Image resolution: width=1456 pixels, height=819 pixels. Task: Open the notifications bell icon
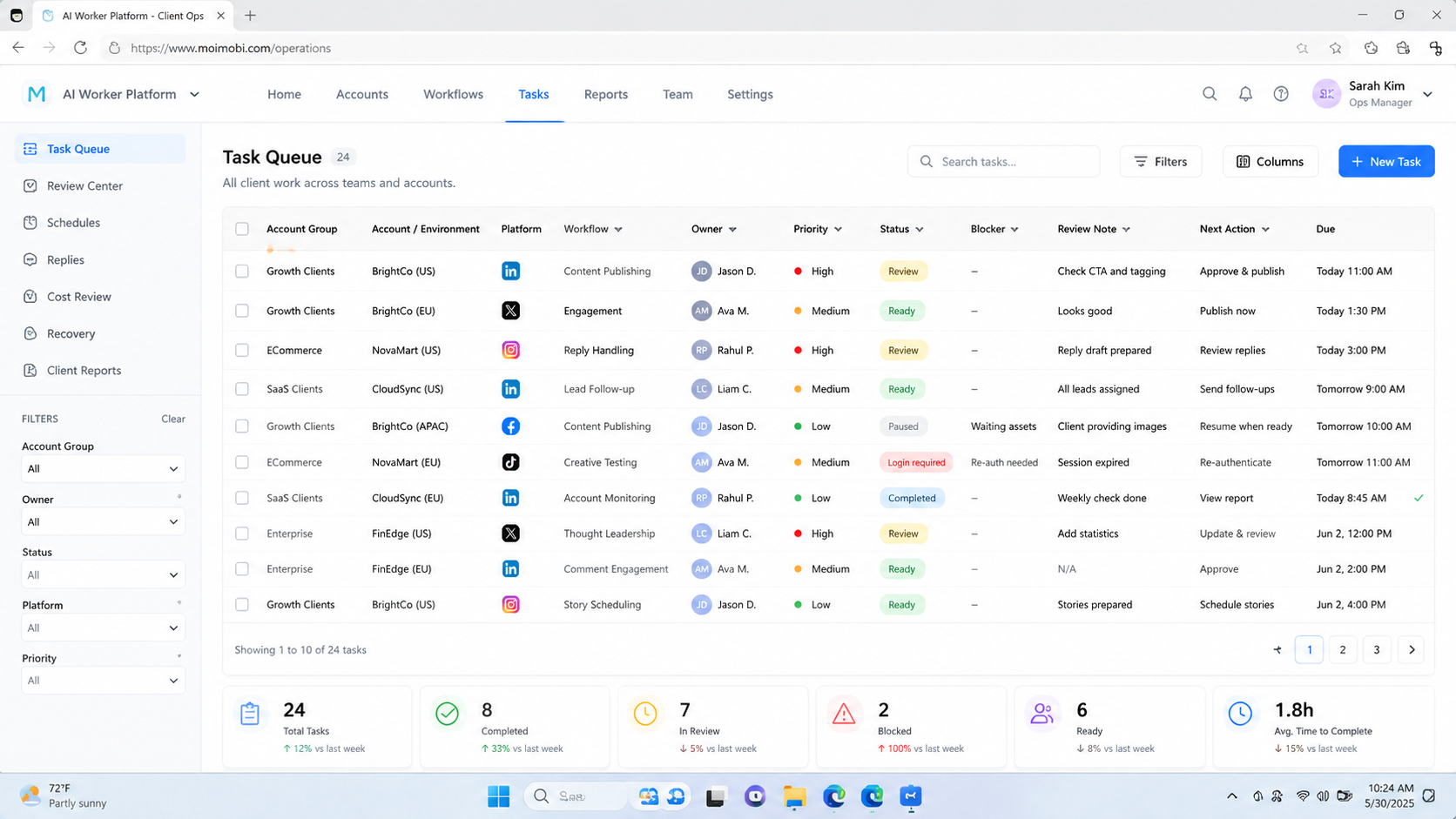(x=1245, y=94)
